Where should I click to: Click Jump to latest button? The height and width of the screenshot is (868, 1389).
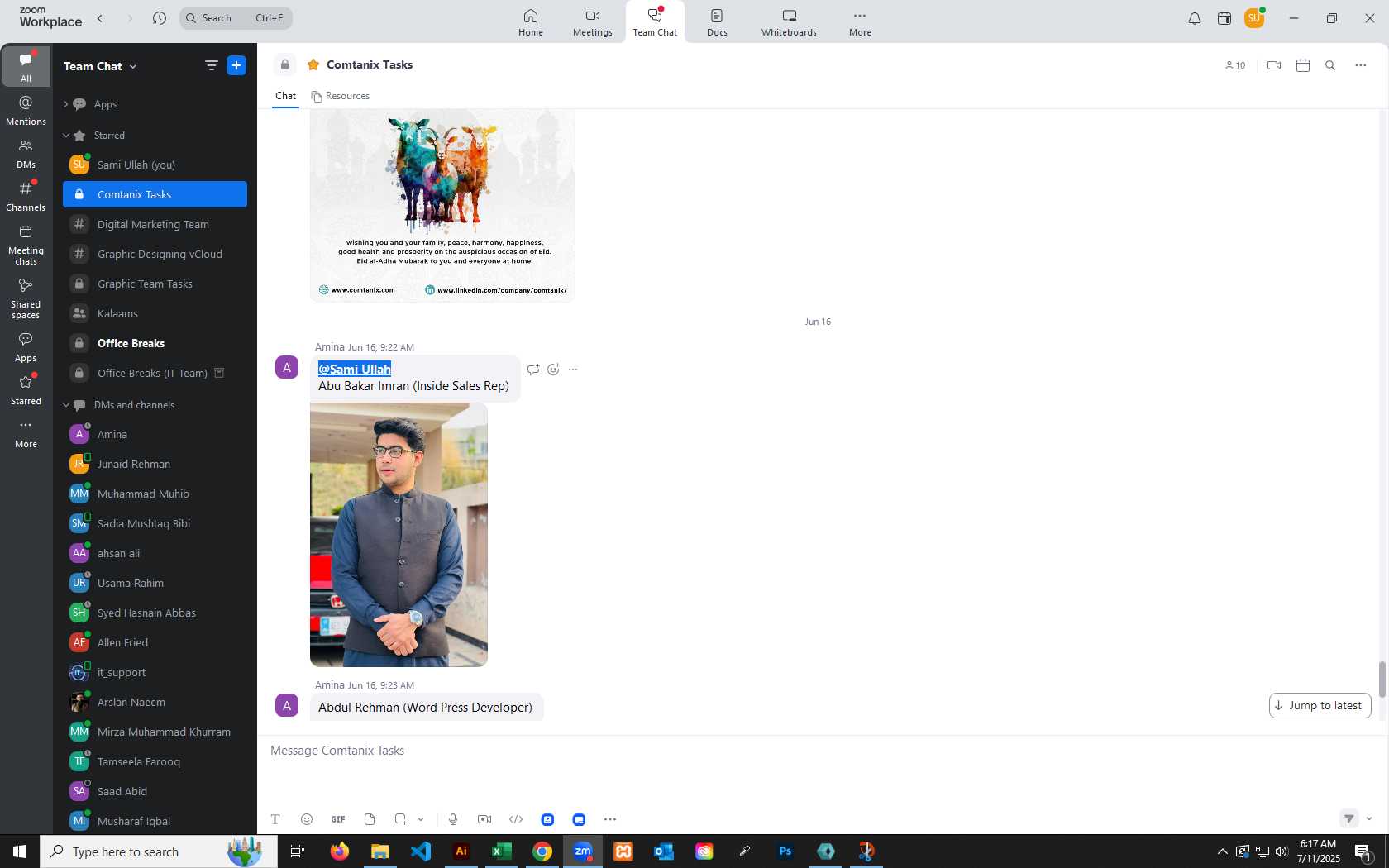coord(1320,705)
